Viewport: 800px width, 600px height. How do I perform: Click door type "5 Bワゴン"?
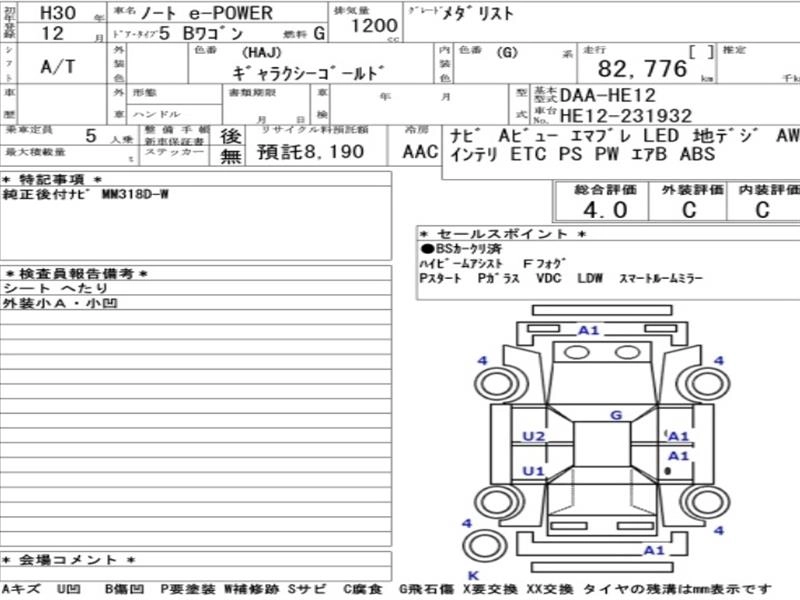point(201,34)
